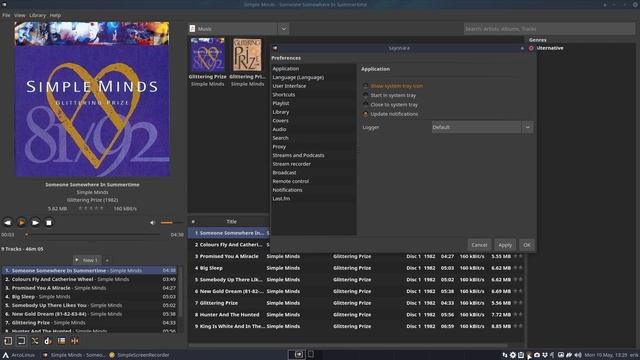640x360 pixels.
Task: Apply the preference changes
Action: coord(505,245)
